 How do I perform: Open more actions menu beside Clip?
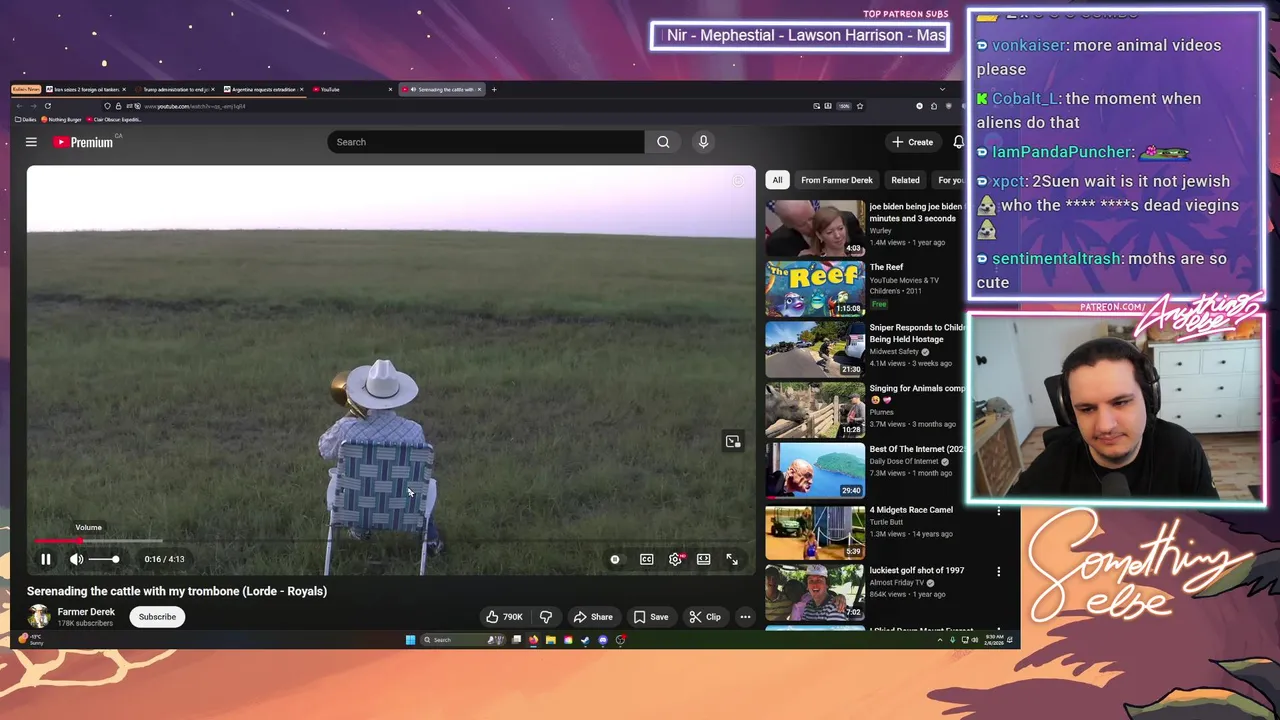(745, 617)
